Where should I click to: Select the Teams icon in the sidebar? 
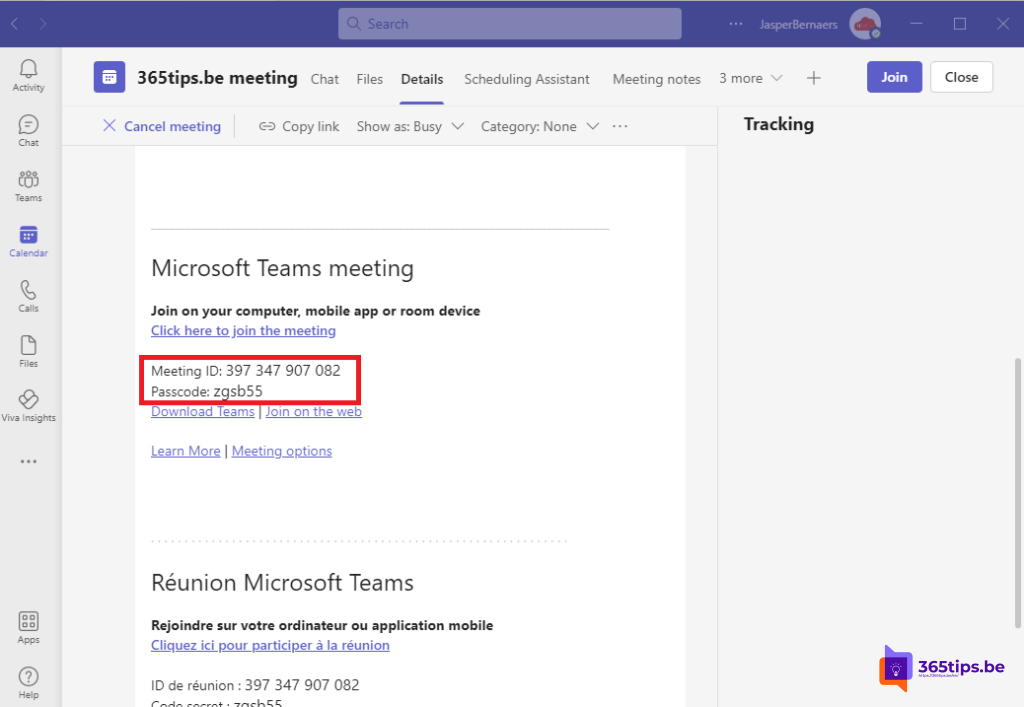click(28, 184)
